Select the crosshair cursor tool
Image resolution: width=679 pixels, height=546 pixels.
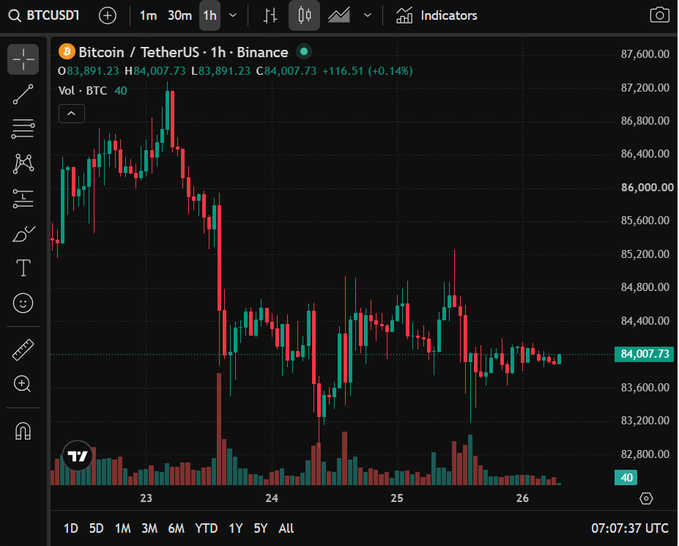tap(23, 59)
